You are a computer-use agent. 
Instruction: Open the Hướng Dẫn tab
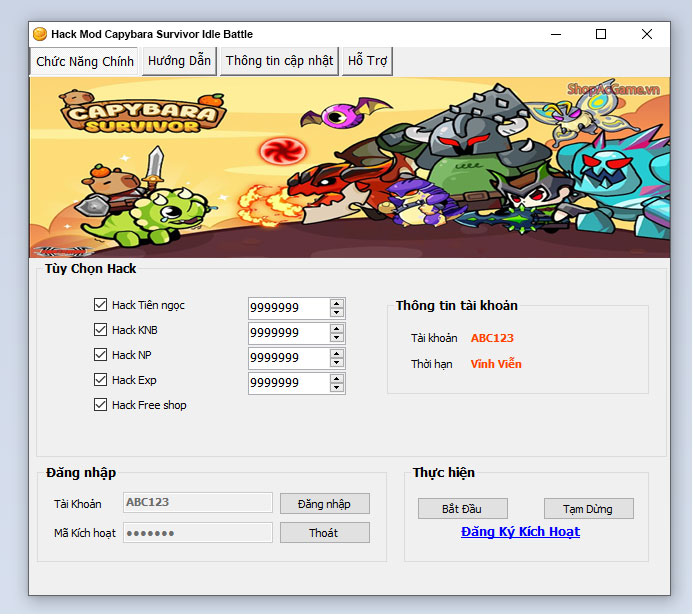pos(179,61)
